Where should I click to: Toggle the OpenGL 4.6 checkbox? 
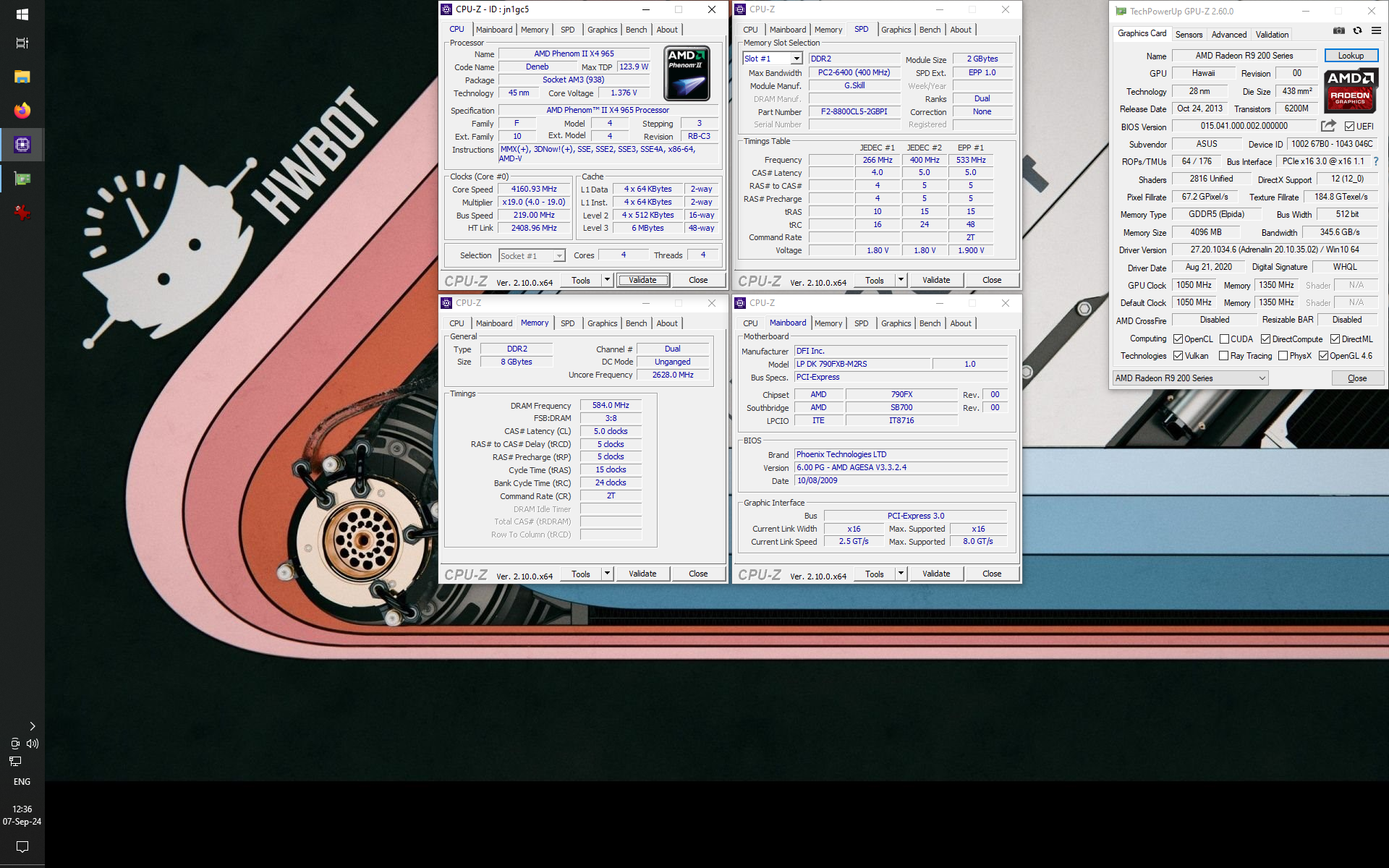[x=1323, y=356]
